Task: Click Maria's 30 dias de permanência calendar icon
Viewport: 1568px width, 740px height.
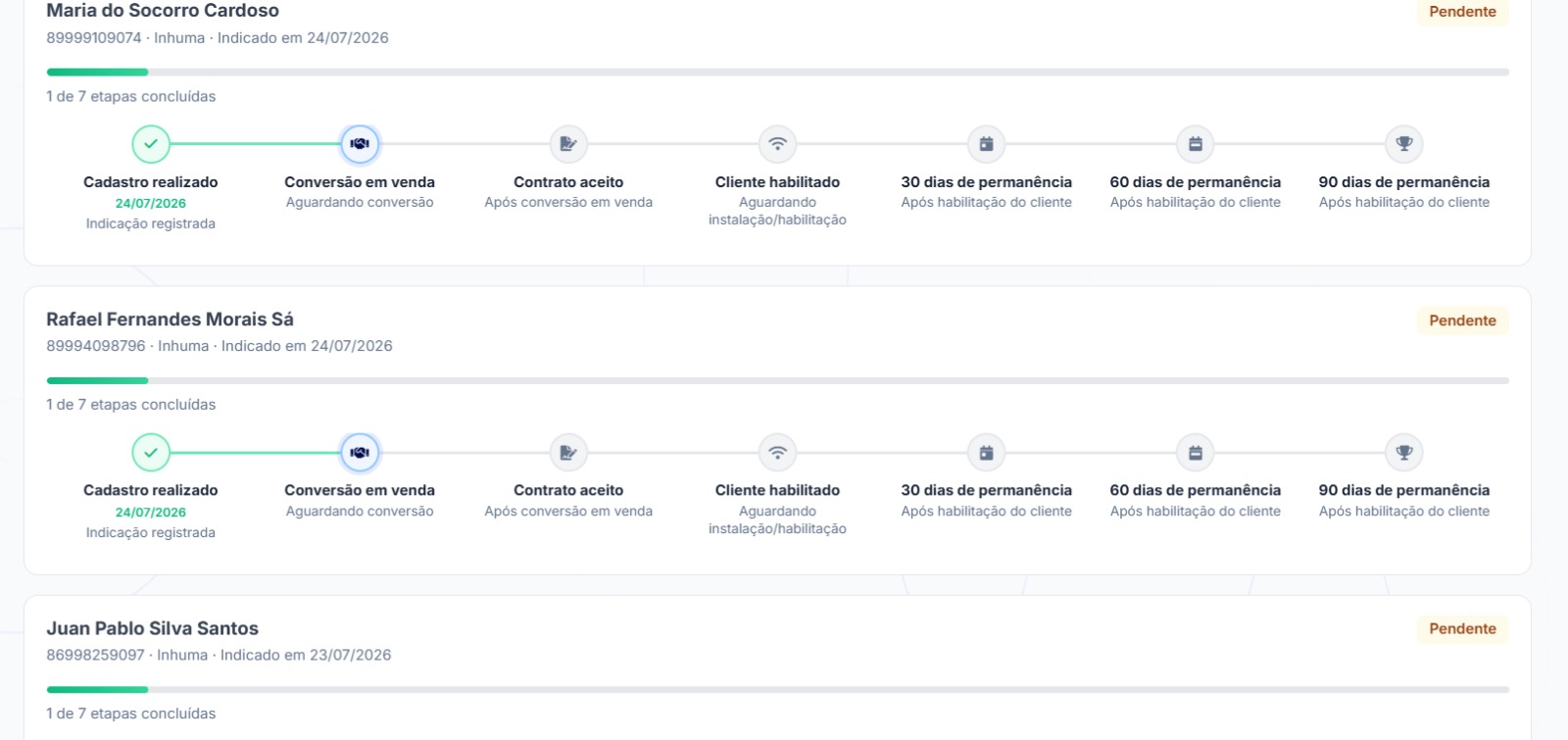Action: click(986, 144)
